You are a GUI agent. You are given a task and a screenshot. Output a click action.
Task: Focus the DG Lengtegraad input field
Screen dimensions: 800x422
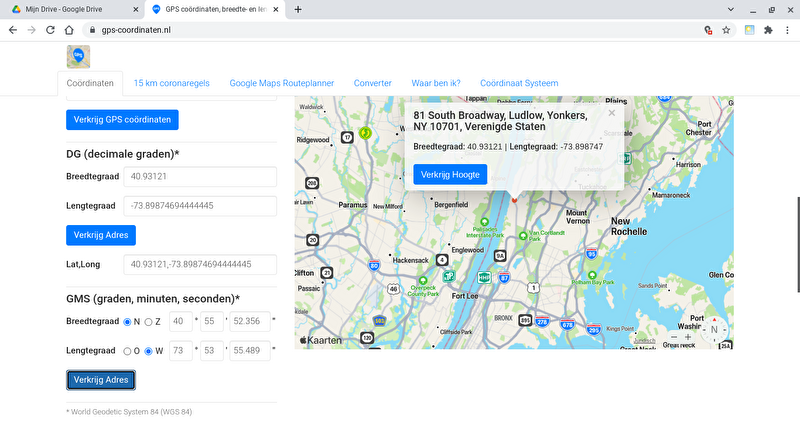coord(200,206)
